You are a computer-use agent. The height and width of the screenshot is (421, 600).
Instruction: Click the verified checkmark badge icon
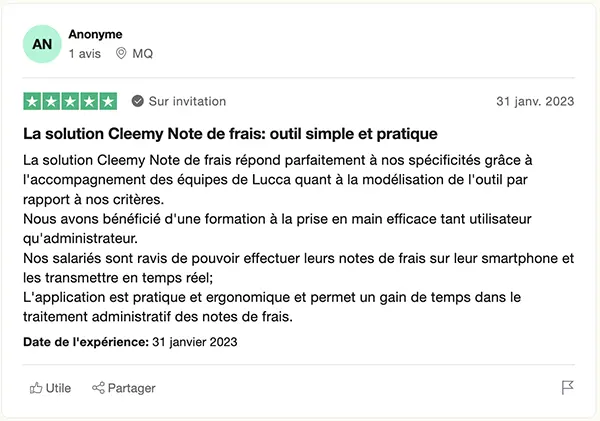(x=137, y=101)
